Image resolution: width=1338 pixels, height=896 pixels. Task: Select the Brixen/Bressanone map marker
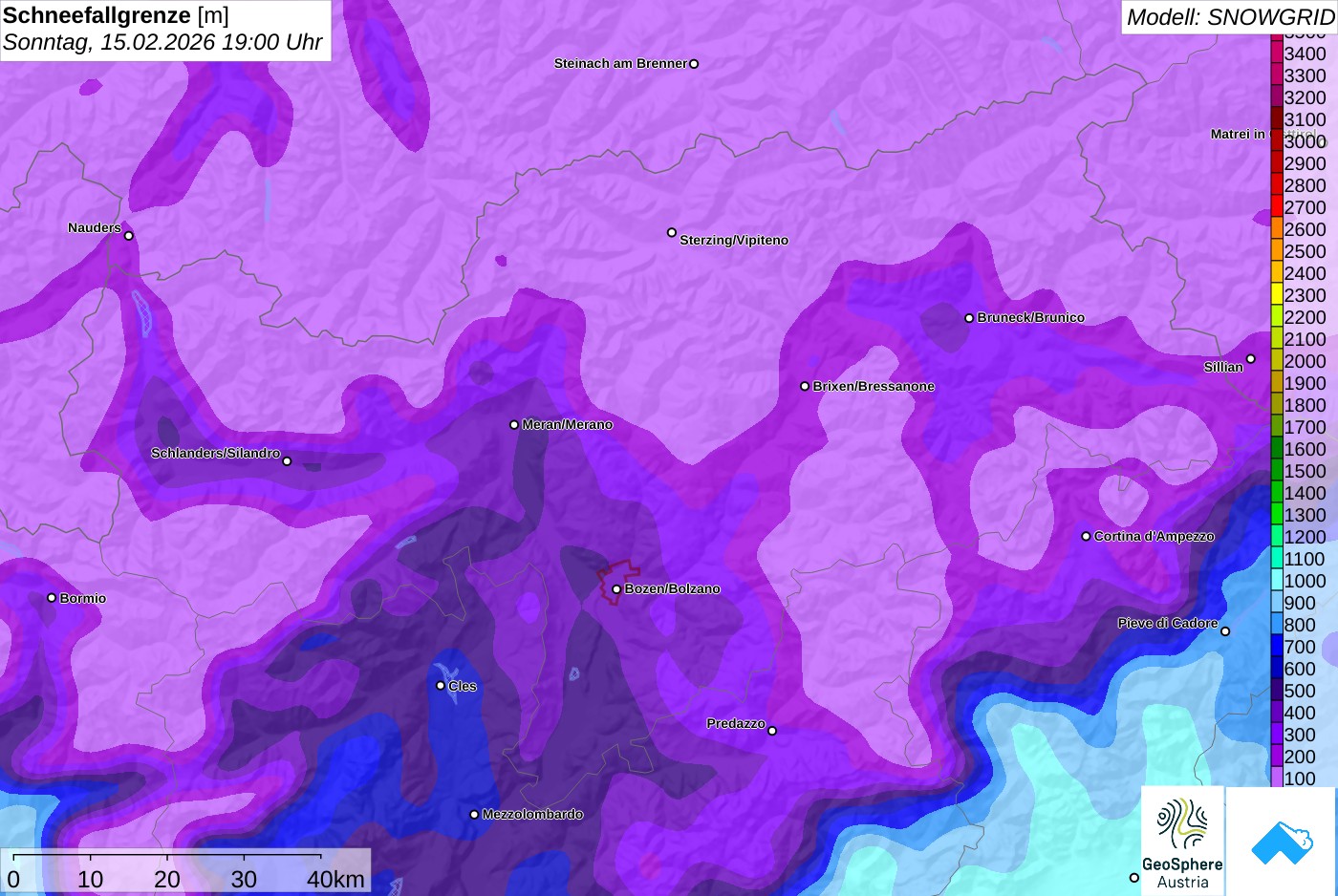[x=805, y=386]
